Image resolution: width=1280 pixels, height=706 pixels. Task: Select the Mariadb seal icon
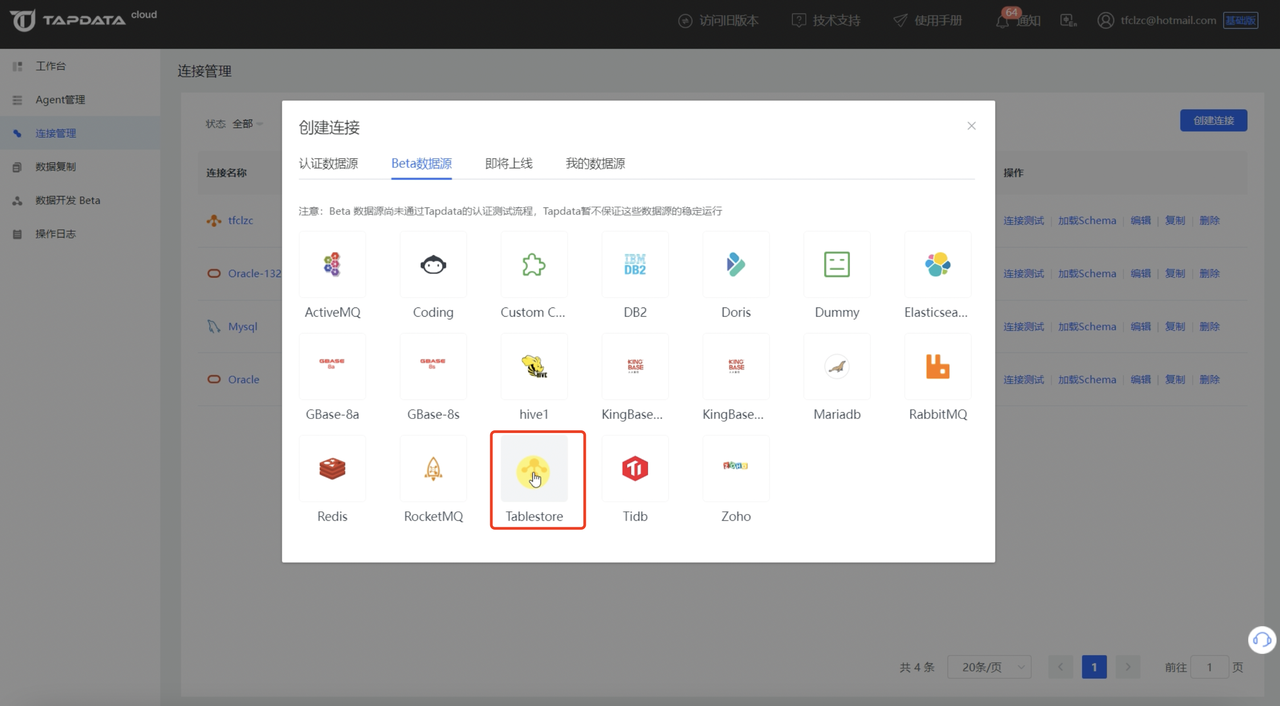(x=837, y=366)
